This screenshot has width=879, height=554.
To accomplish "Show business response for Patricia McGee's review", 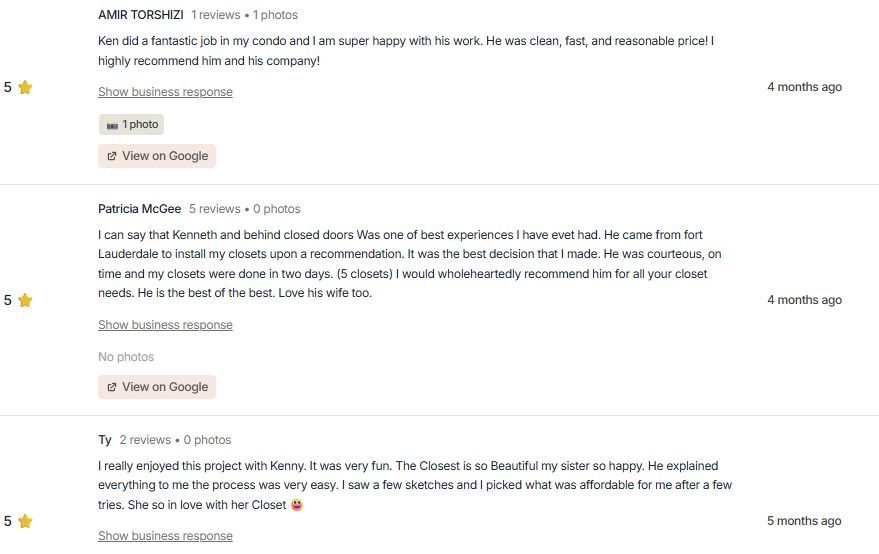I will click(x=165, y=325).
